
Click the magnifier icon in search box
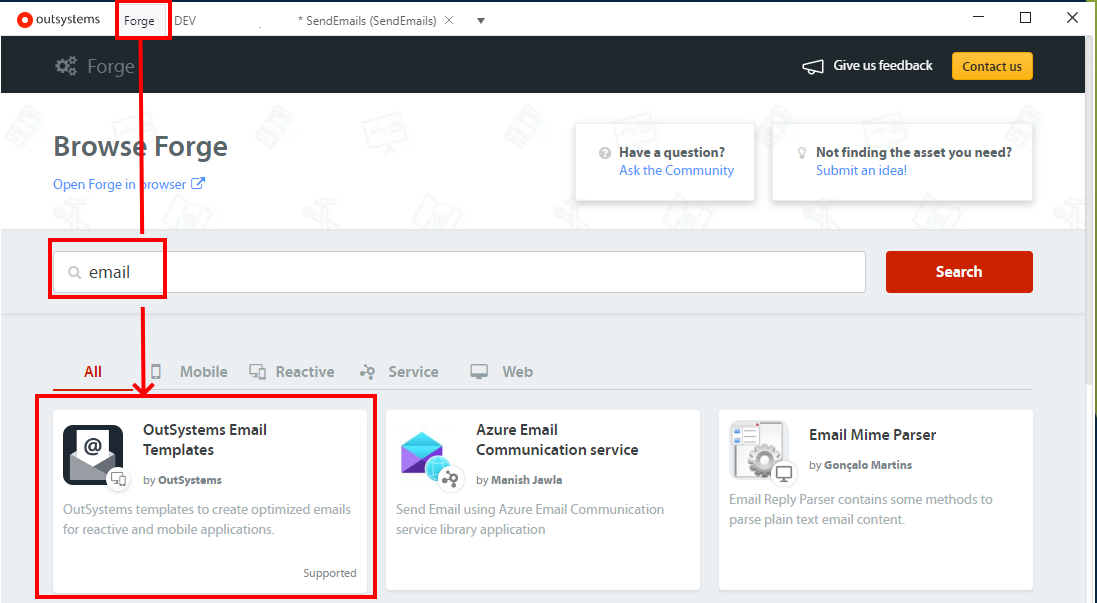[74, 272]
